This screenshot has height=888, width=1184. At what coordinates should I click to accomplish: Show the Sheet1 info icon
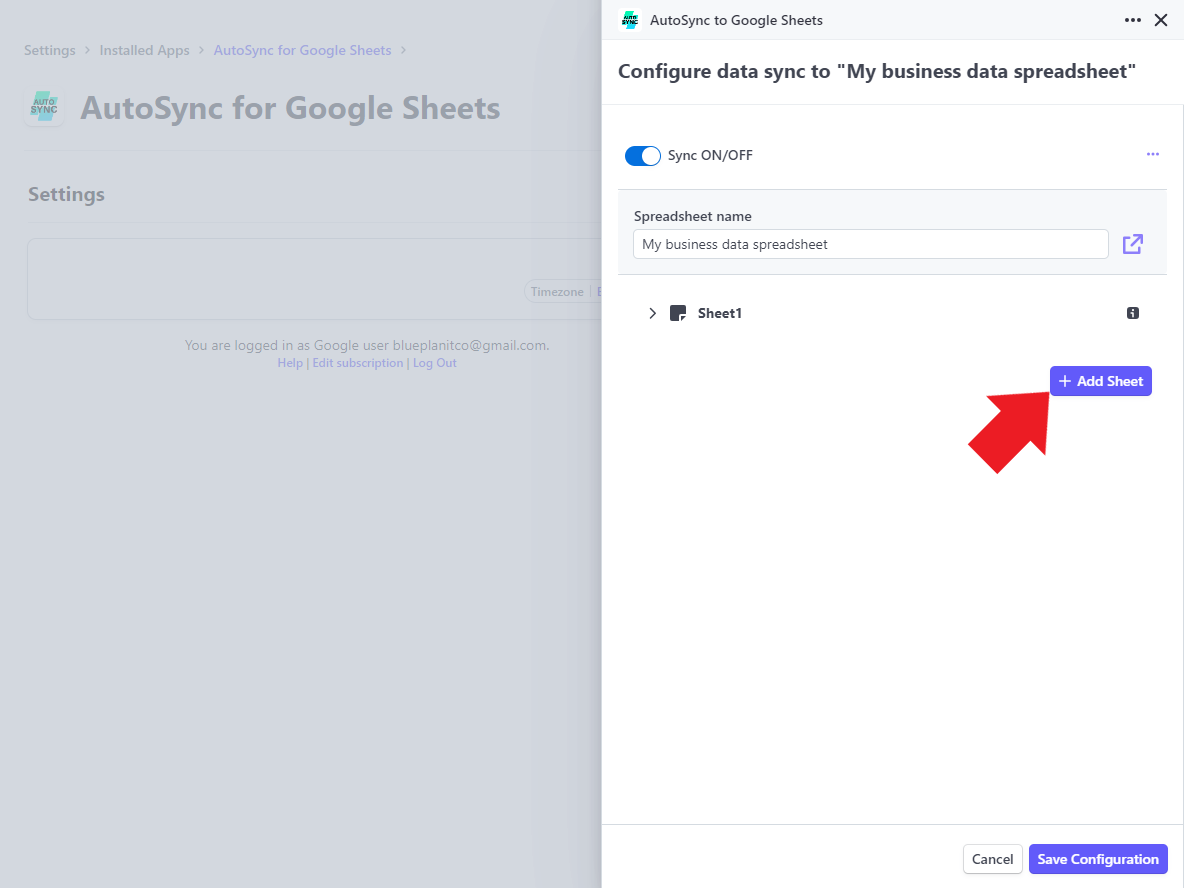coord(1132,313)
